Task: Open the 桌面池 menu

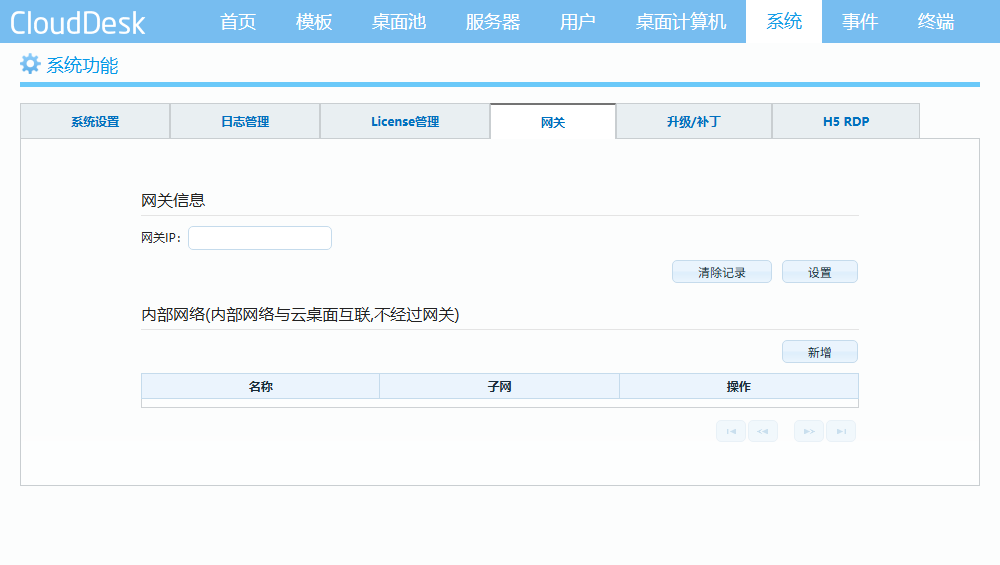Action: tap(399, 22)
